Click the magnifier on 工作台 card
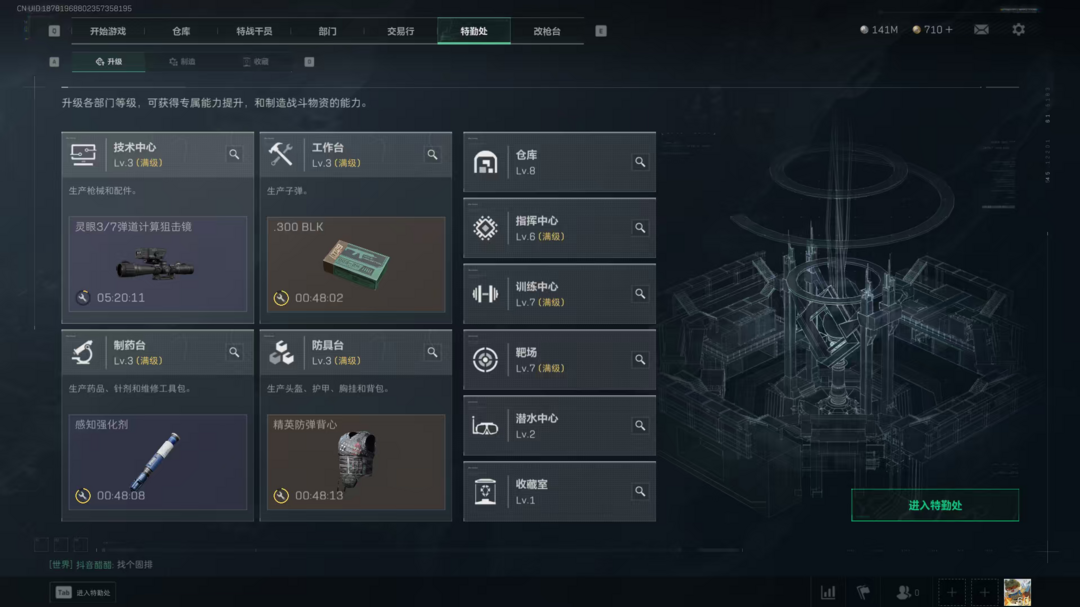The image size is (1080, 607). [433, 154]
